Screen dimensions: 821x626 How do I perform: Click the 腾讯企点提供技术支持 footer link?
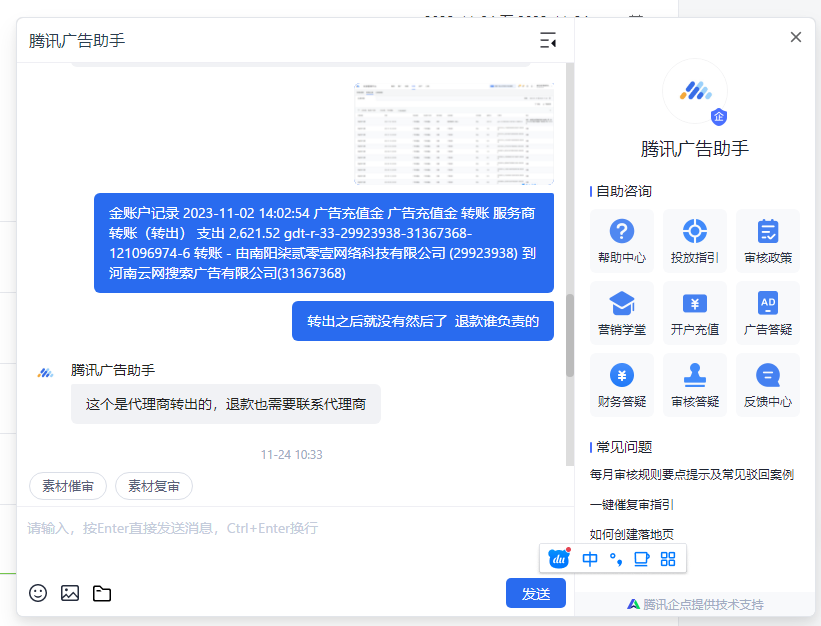[695, 605]
